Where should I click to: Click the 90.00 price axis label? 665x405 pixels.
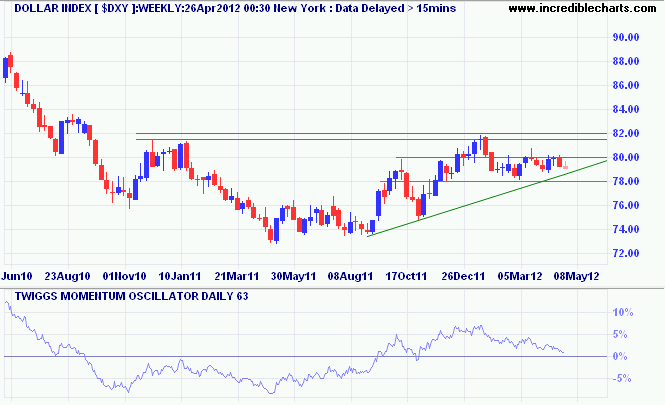[x=626, y=37]
